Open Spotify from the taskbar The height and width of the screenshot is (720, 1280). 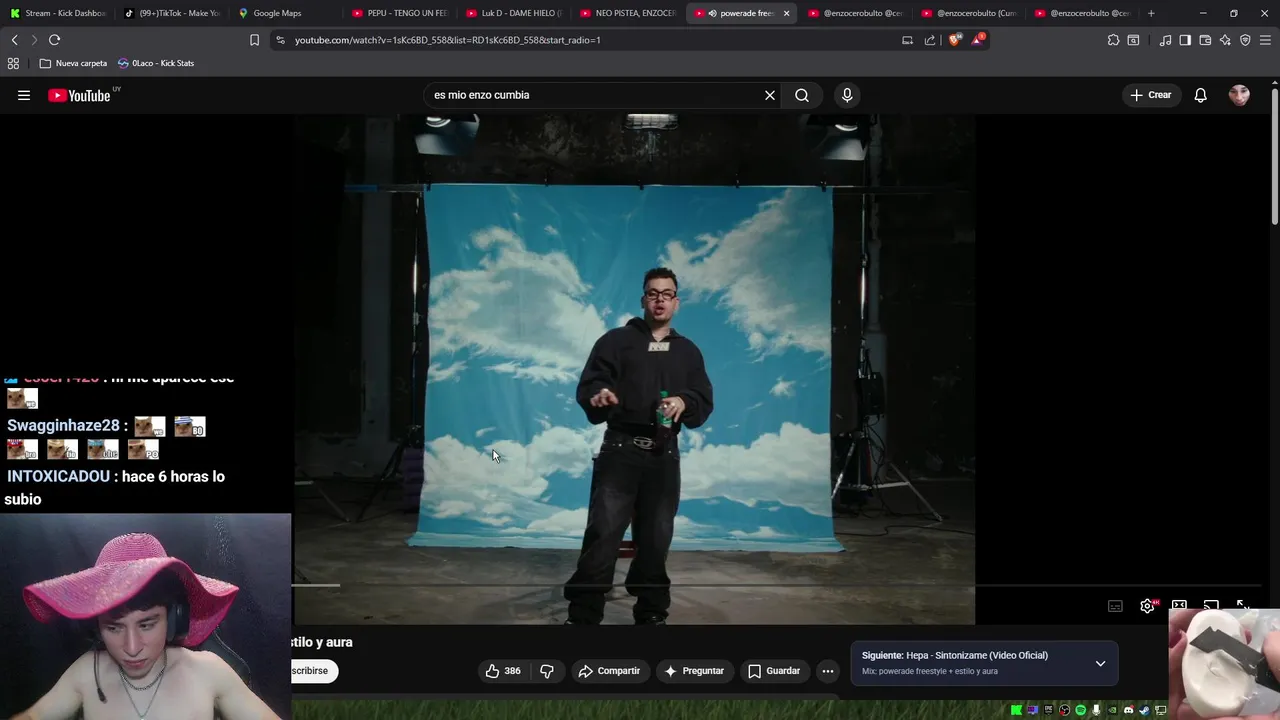[1080, 710]
